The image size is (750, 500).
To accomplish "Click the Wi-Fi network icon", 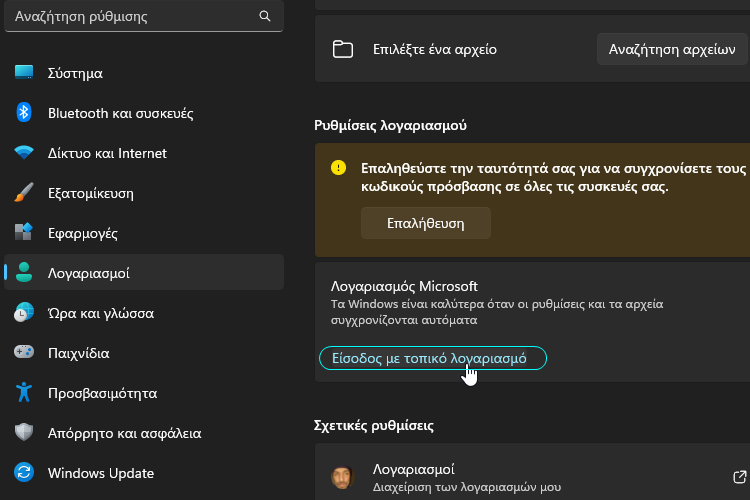I will point(24,153).
